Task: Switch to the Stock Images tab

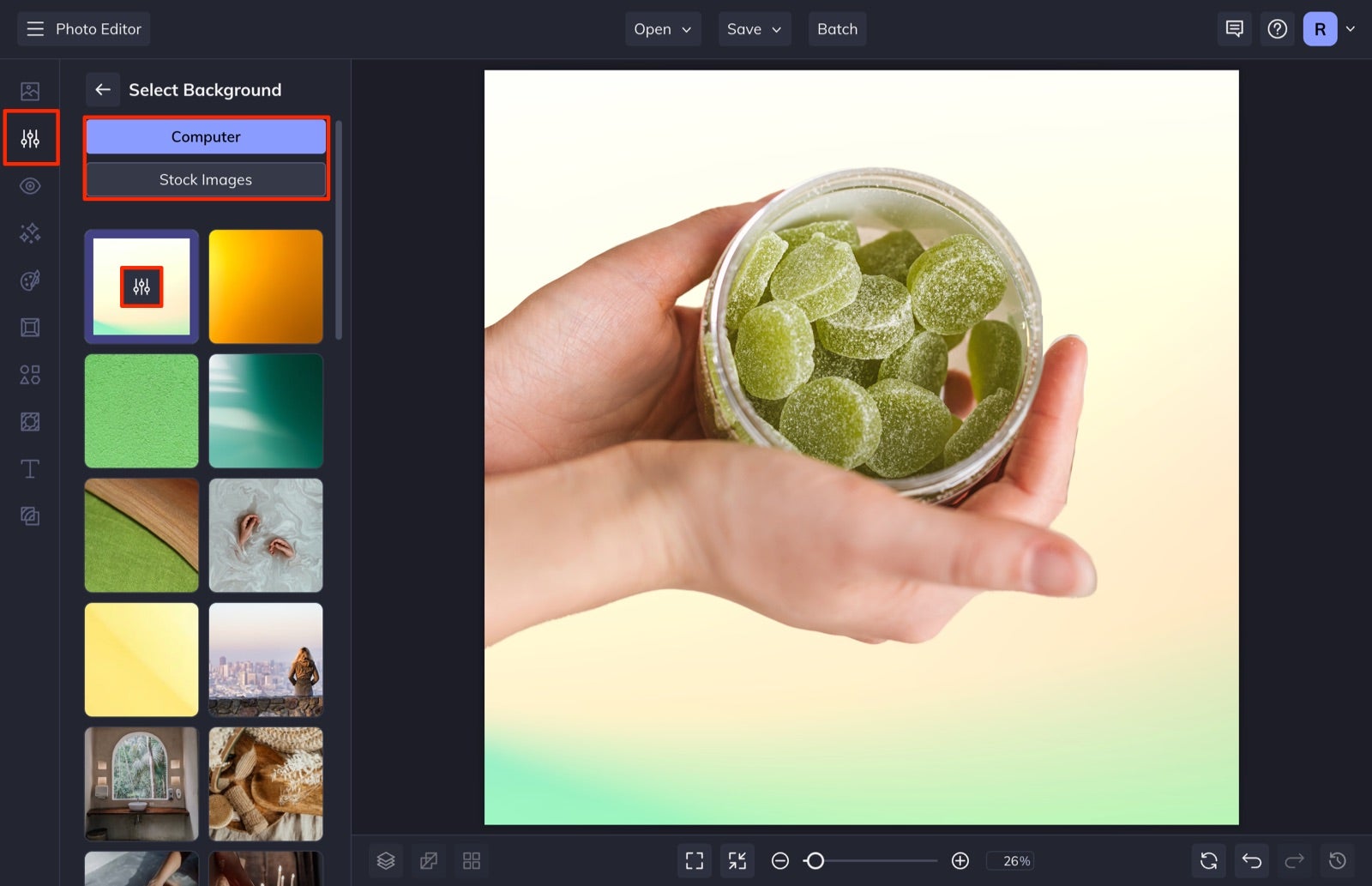Action: point(205,179)
